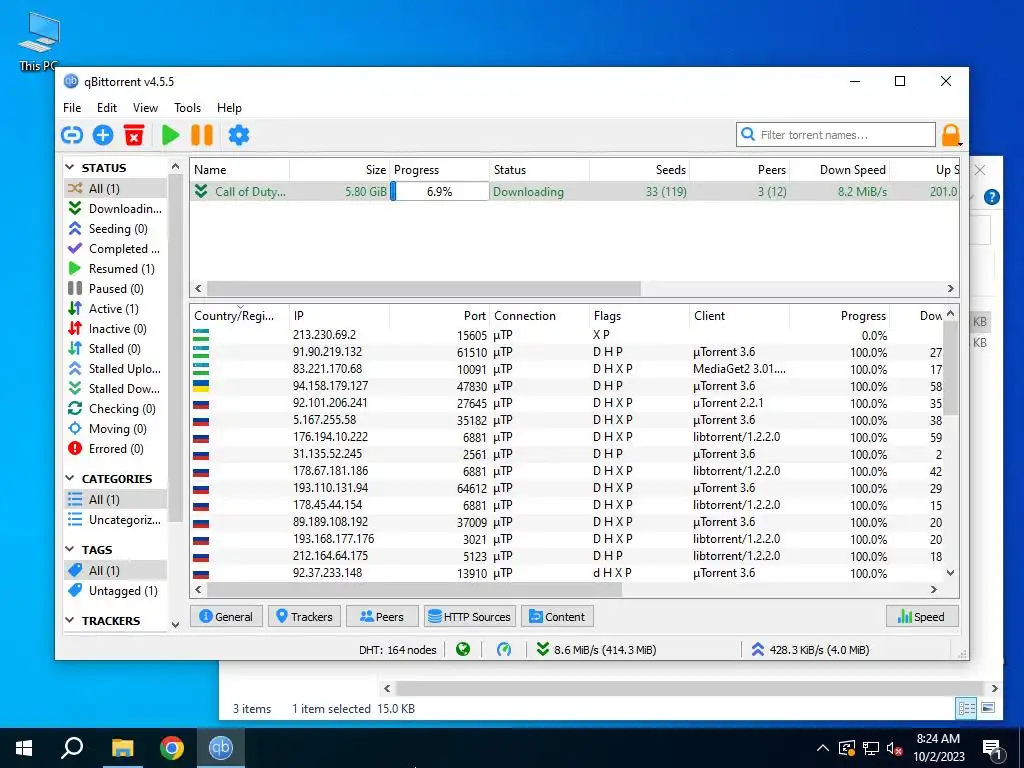Open File Explorer from the taskbar
Screen dimensions: 1024x768
point(122,748)
